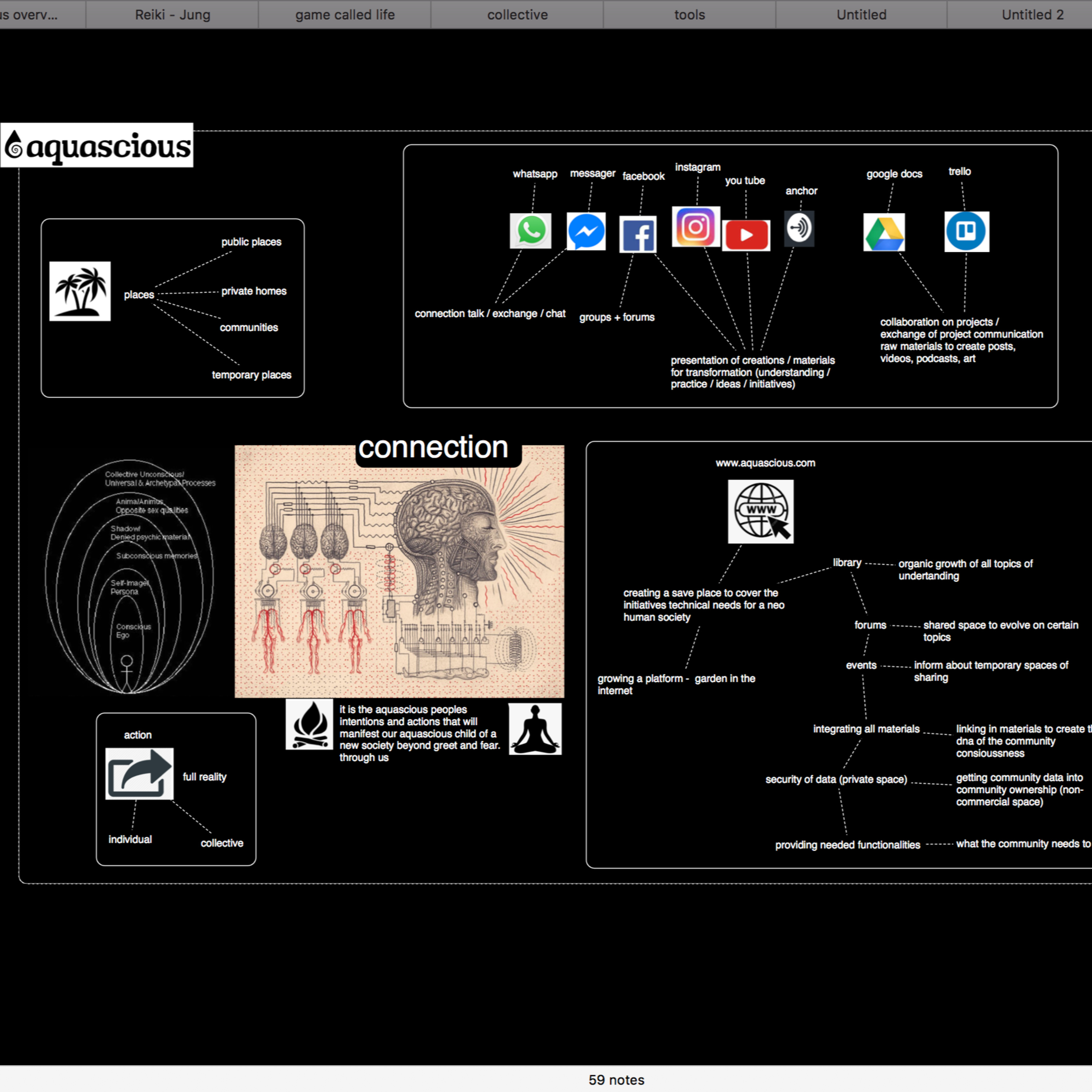Select 'creating a save place' note
The width and height of the screenshot is (1092, 1092).
(704, 605)
